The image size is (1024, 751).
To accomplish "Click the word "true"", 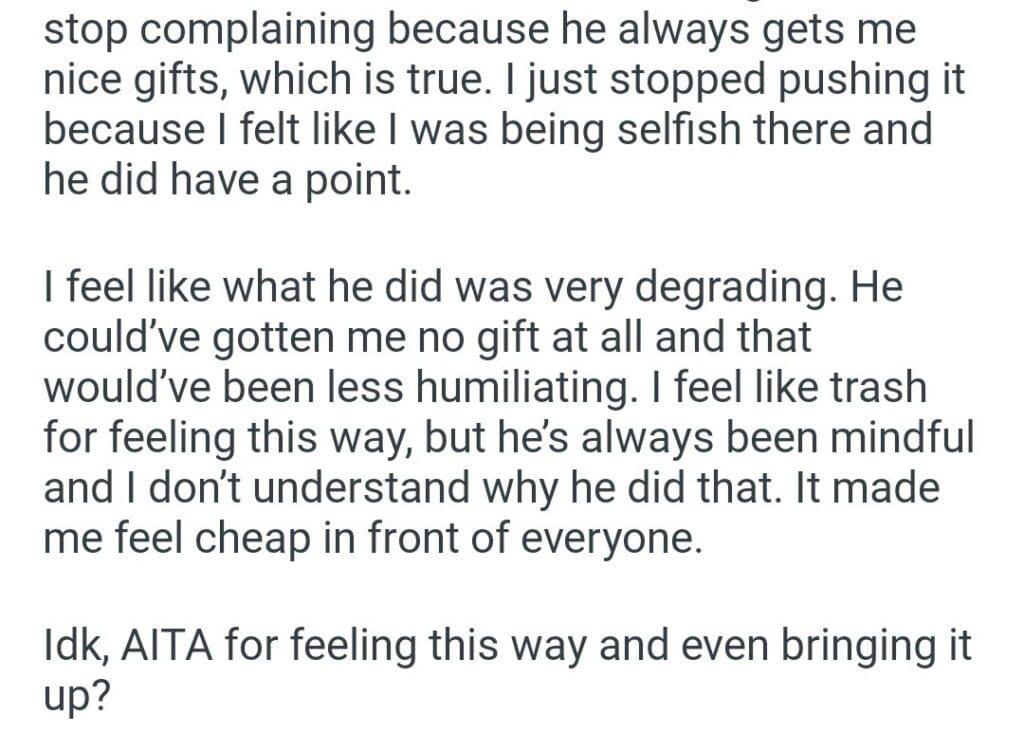I will [x=468, y=78].
